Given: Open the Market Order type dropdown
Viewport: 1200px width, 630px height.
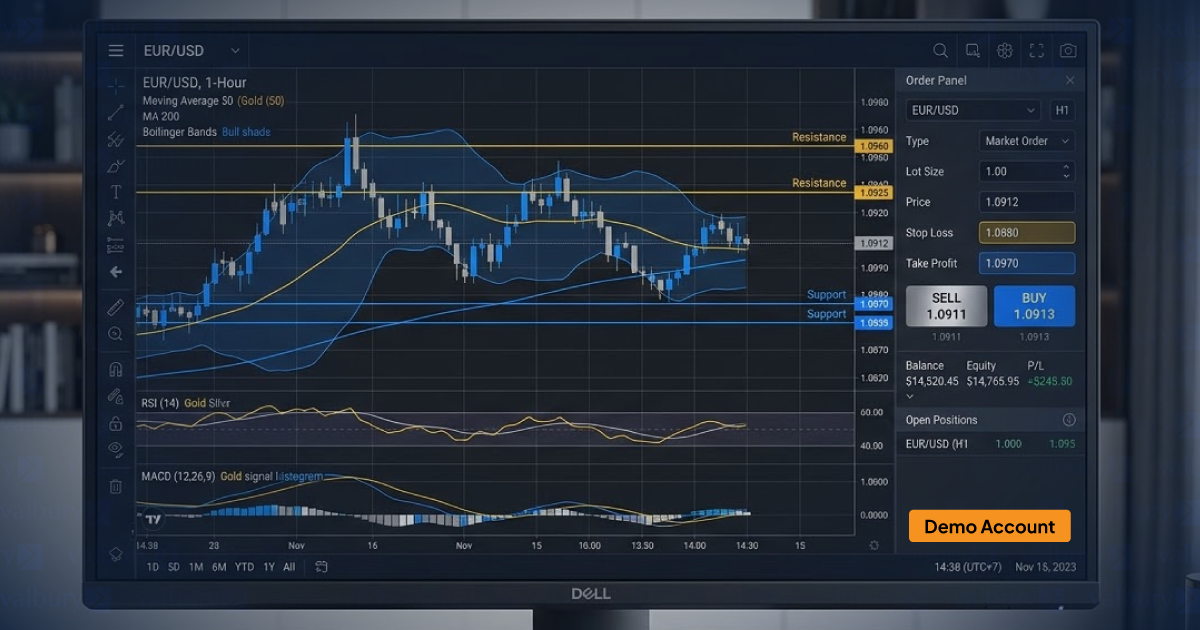Looking at the screenshot, I should (x=1026, y=141).
